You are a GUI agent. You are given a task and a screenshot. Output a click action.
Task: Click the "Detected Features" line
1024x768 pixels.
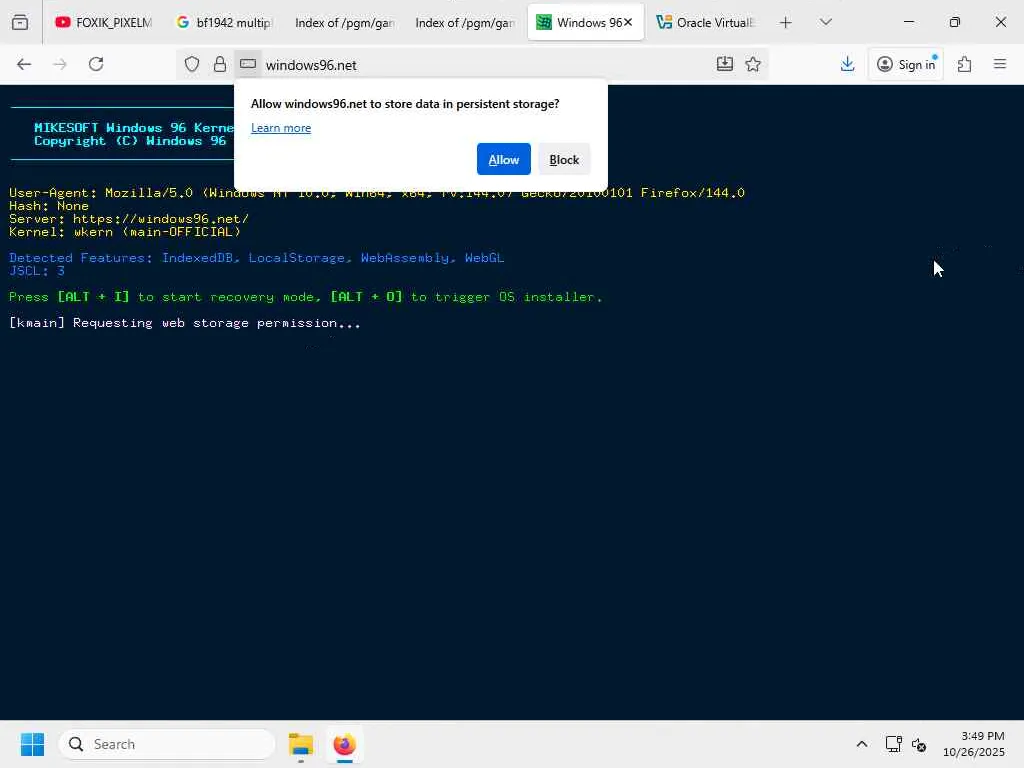(257, 258)
